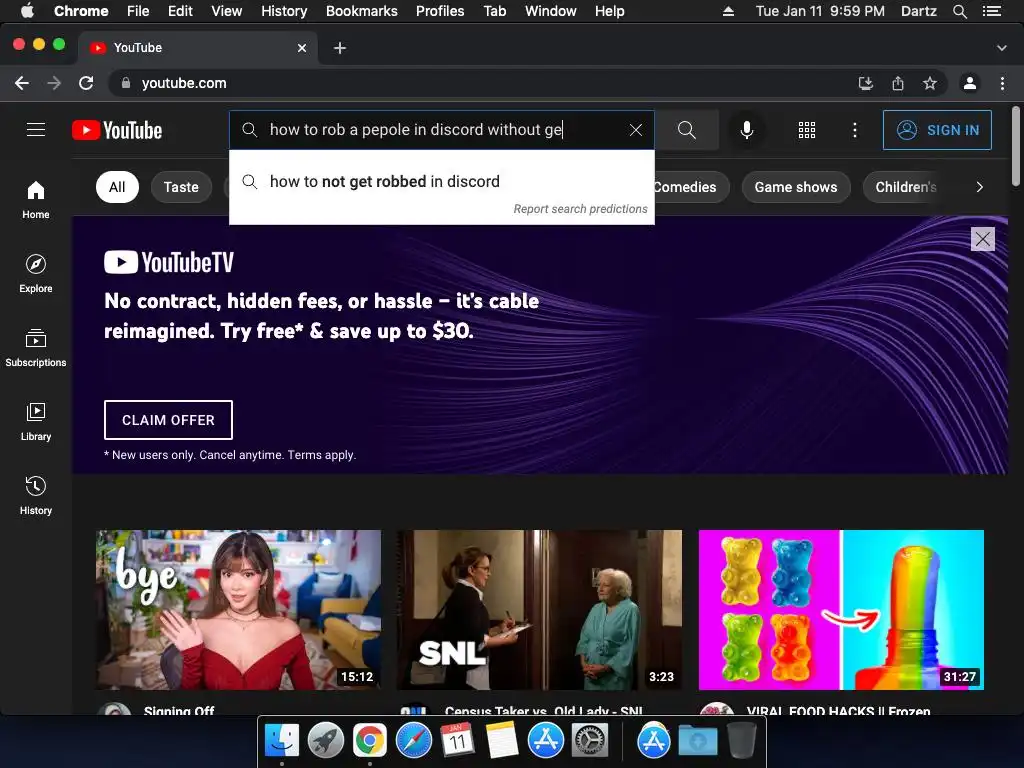The width and height of the screenshot is (1024, 768).
Task: Open the Apple menu
Action: tap(27, 11)
